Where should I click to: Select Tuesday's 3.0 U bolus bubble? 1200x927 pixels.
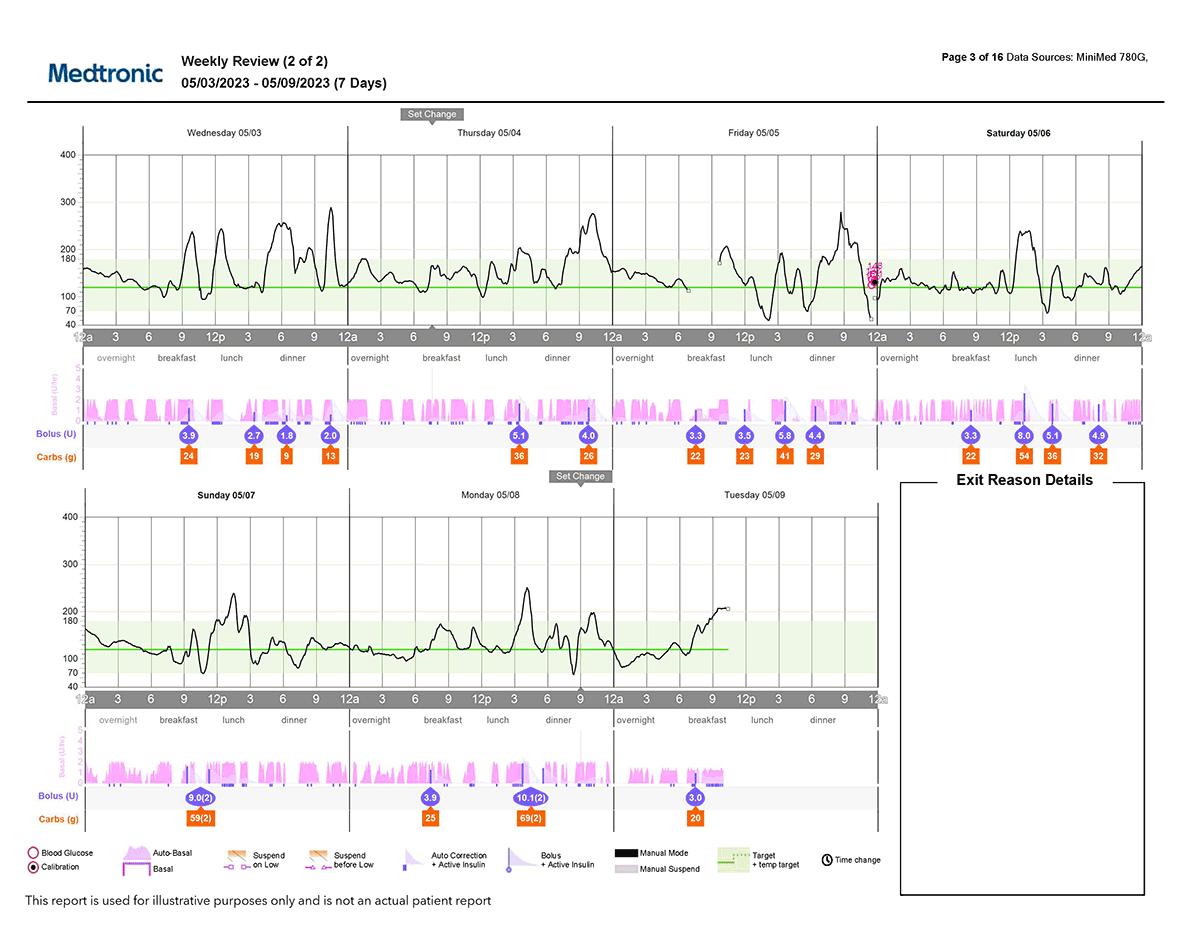pos(696,798)
